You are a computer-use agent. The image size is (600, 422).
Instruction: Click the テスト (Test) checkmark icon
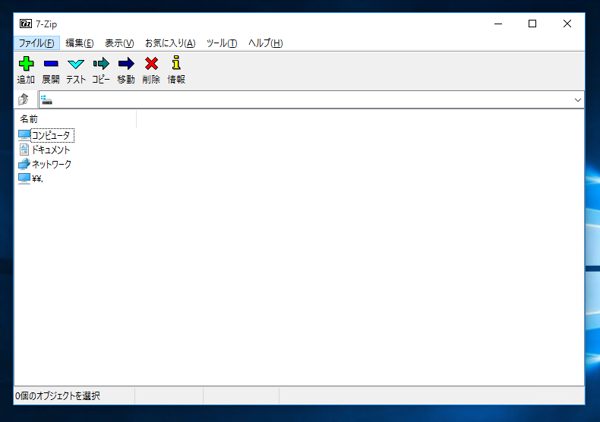[76, 64]
